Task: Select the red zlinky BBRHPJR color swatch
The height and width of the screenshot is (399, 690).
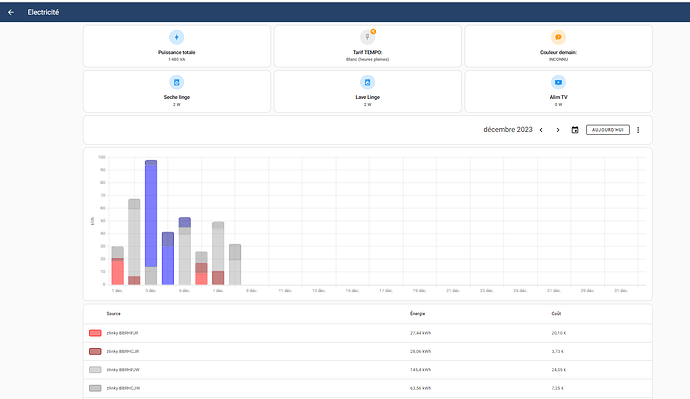Action: pyautogui.click(x=95, y=333)
